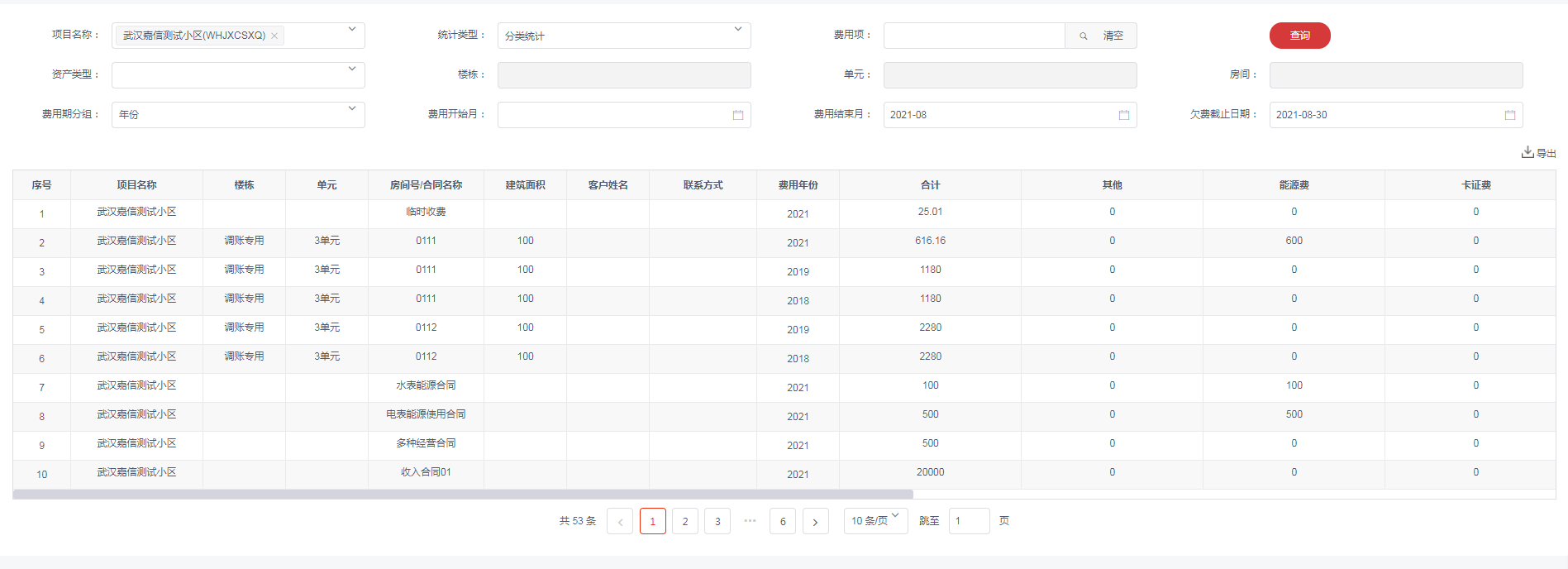This screenshot has height=569, width=1568.
Task: Go to page 3
Action: point(717,521)
